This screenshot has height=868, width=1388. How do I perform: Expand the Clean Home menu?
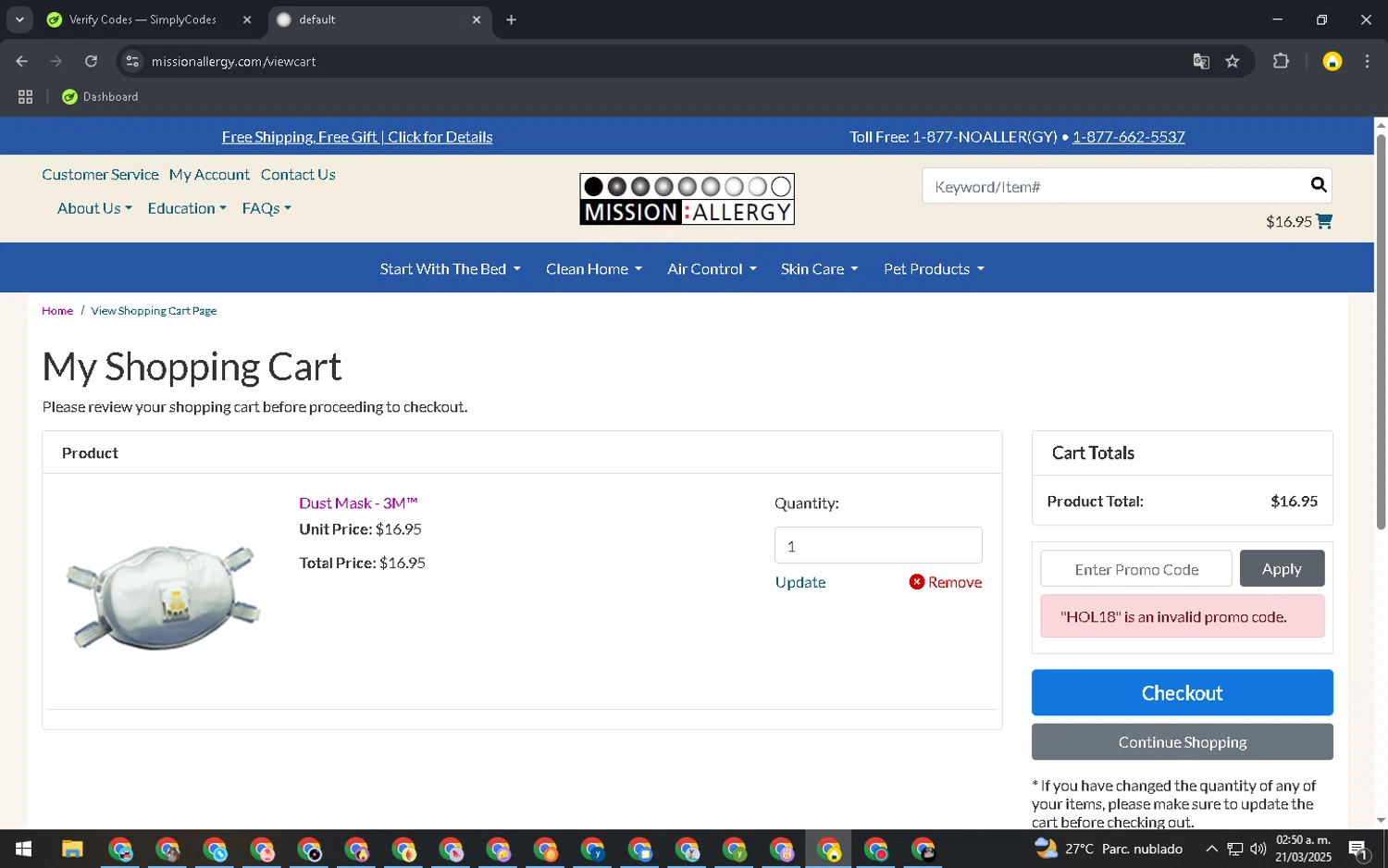[593, 269]
